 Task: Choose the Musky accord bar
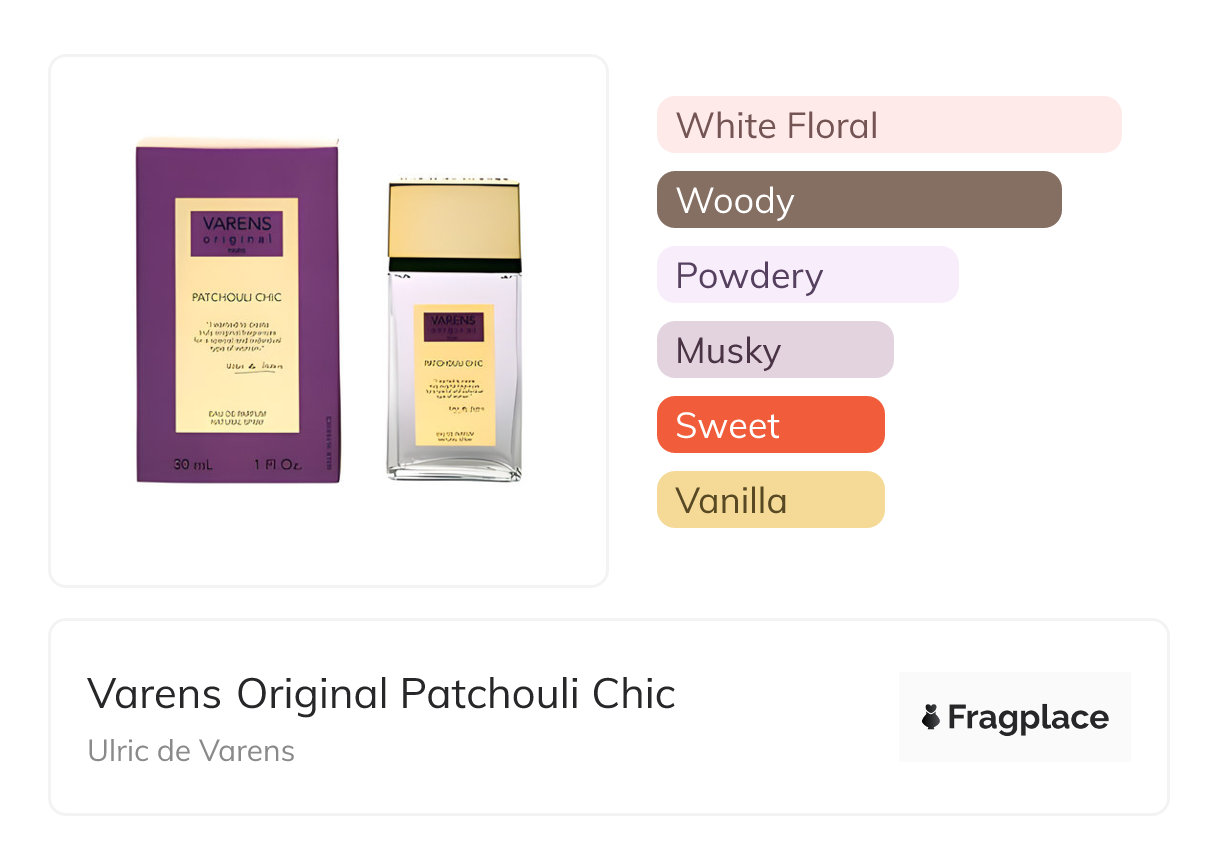click(x=774, y=350)
